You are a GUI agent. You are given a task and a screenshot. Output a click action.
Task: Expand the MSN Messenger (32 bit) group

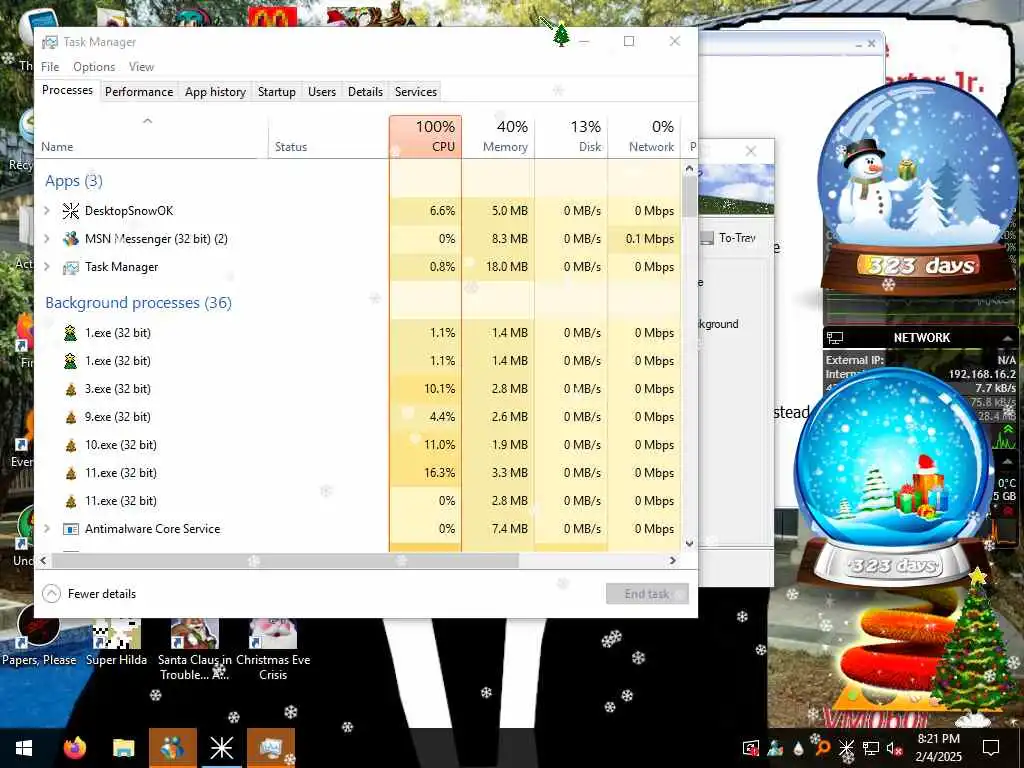(x=46, y=238)
